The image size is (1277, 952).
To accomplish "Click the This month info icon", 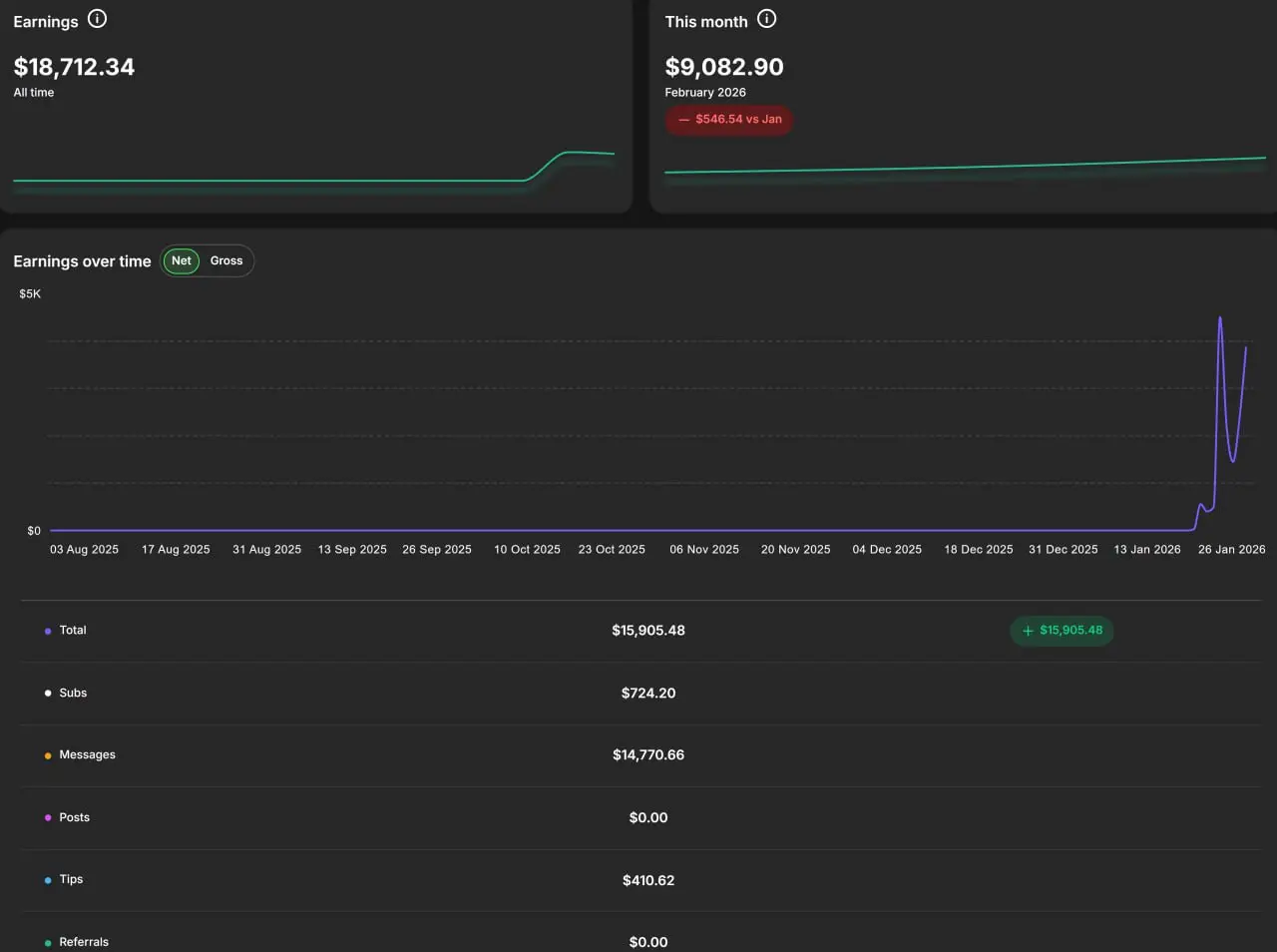I will tap(766, 19).
